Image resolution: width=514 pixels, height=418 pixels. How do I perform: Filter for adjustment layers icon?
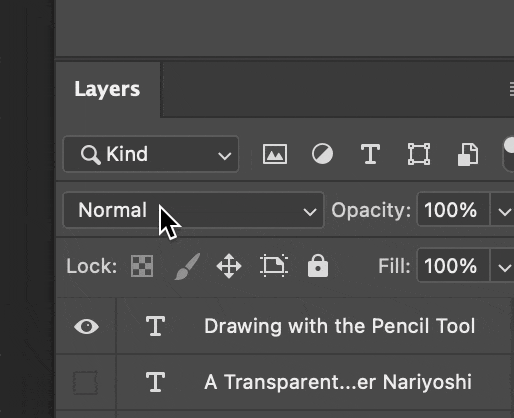(x=322, y=154)
